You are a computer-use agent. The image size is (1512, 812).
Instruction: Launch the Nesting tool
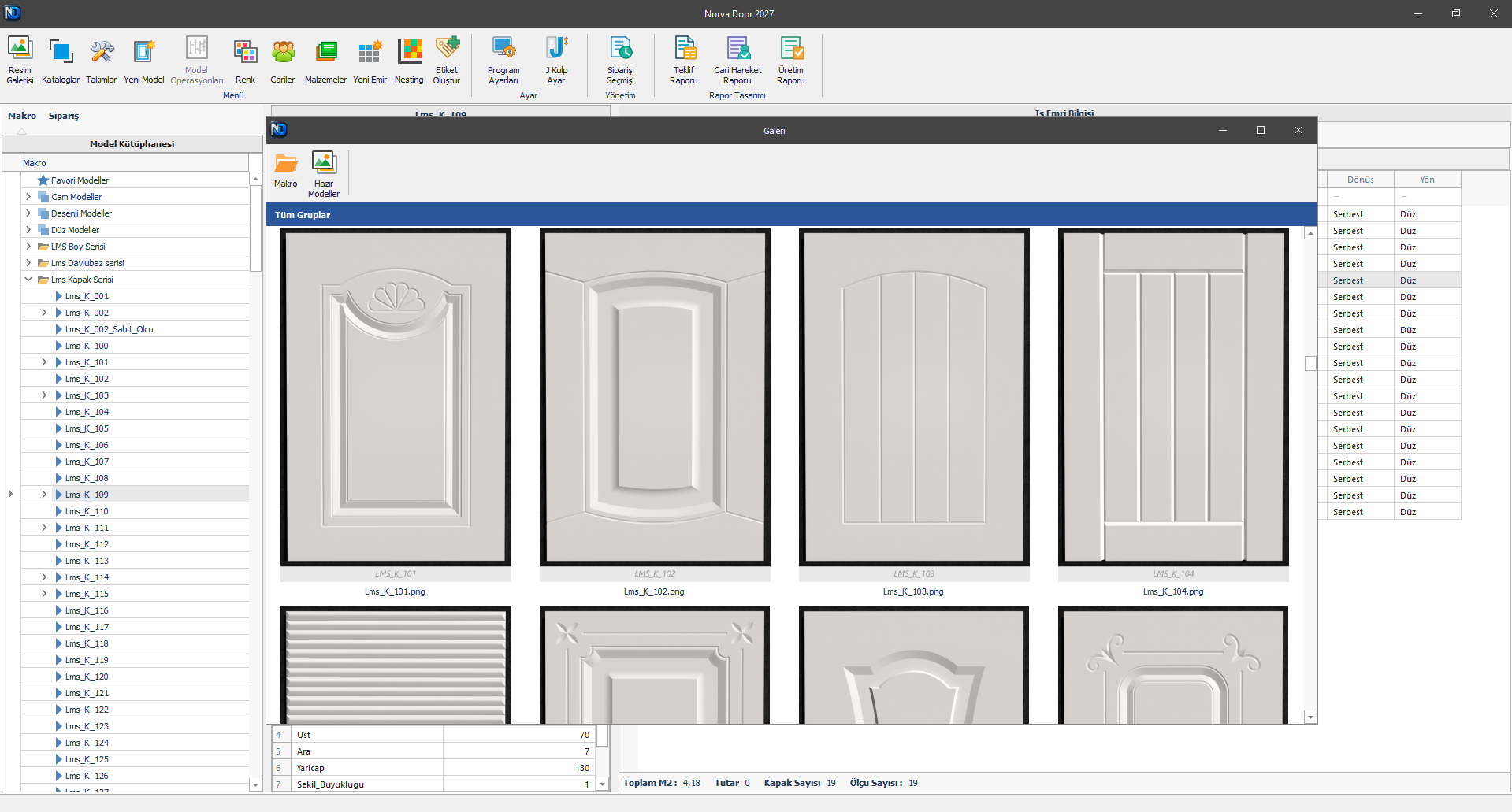tap(409, 60)
